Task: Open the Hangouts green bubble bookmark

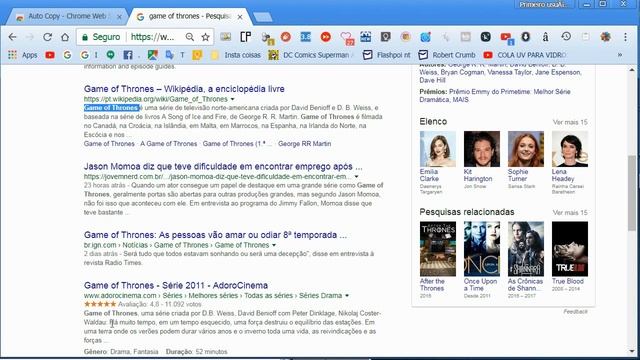Action: (111, 55)
